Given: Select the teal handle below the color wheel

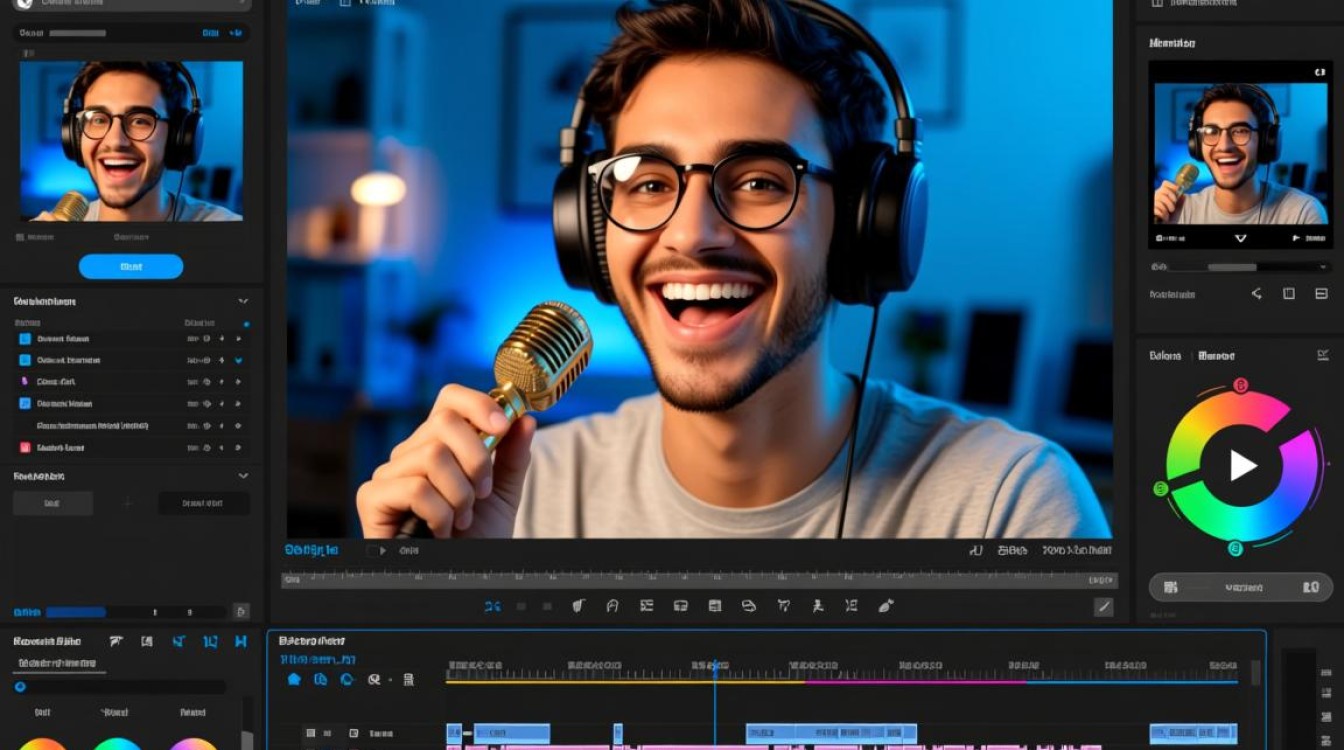Looking at the screenshot, I should point(1235,548).
